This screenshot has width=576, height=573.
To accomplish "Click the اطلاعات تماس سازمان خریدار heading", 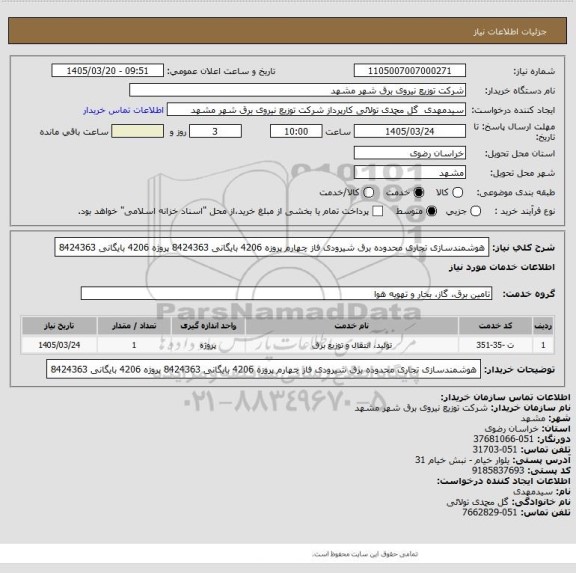I will click(x=505, y=397).
